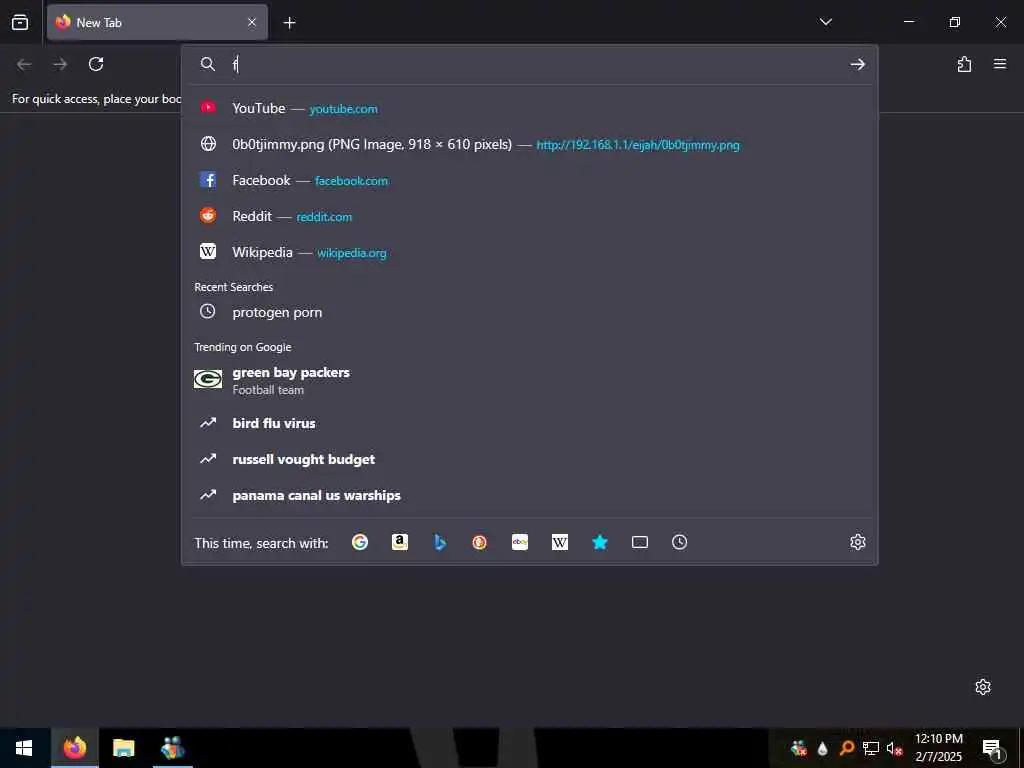The image size is (1024, 768).
Task: Click the network tray icon
Action: (871, 748)
